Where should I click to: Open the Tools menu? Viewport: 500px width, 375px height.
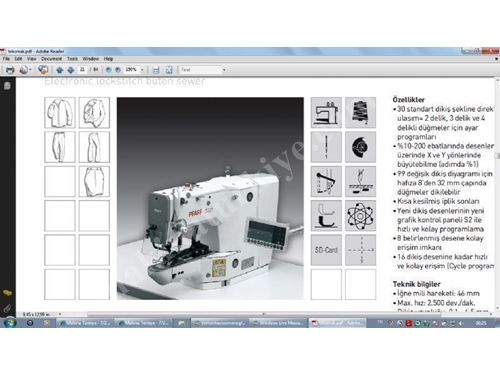(72, 59)
